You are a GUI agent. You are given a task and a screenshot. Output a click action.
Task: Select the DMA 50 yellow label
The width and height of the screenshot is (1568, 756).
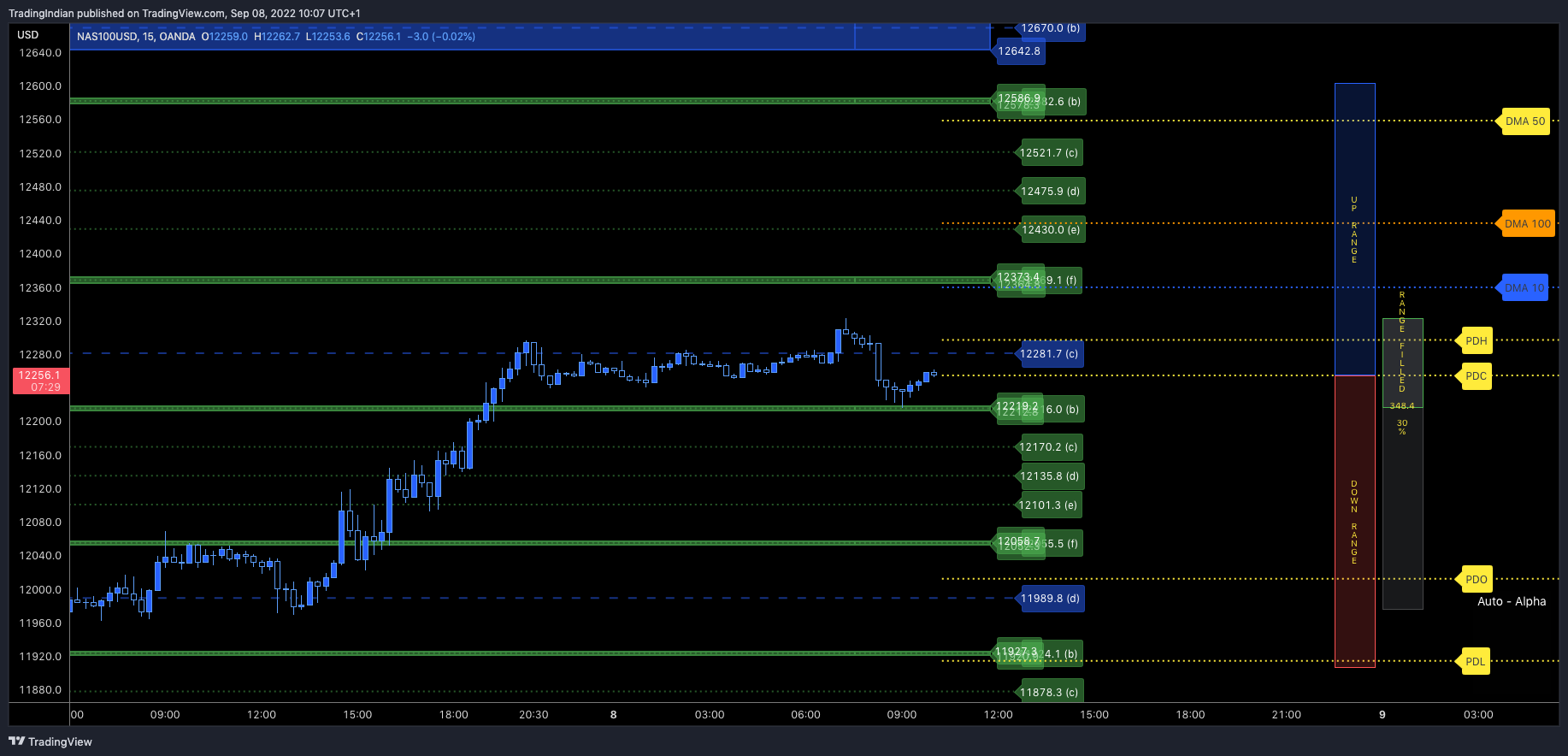coord(1524,121)
